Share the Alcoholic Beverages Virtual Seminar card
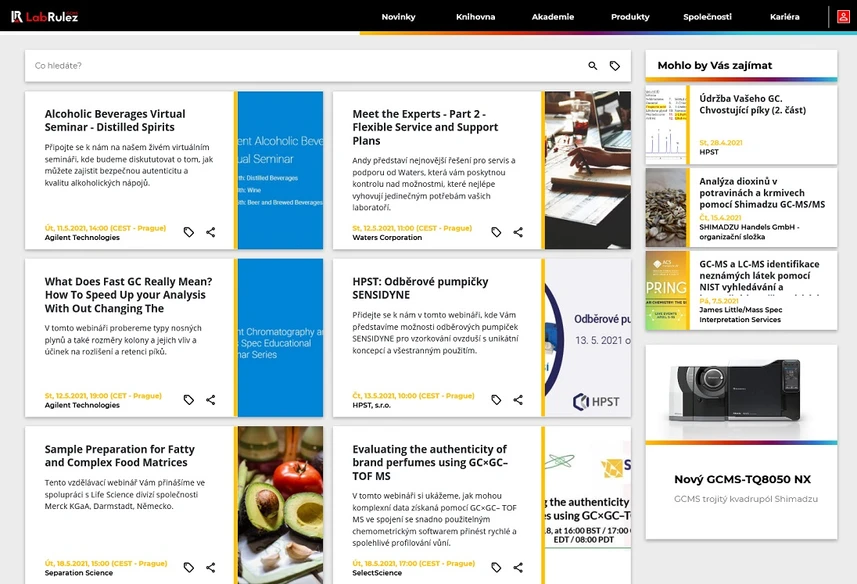 tap(211, 232)
